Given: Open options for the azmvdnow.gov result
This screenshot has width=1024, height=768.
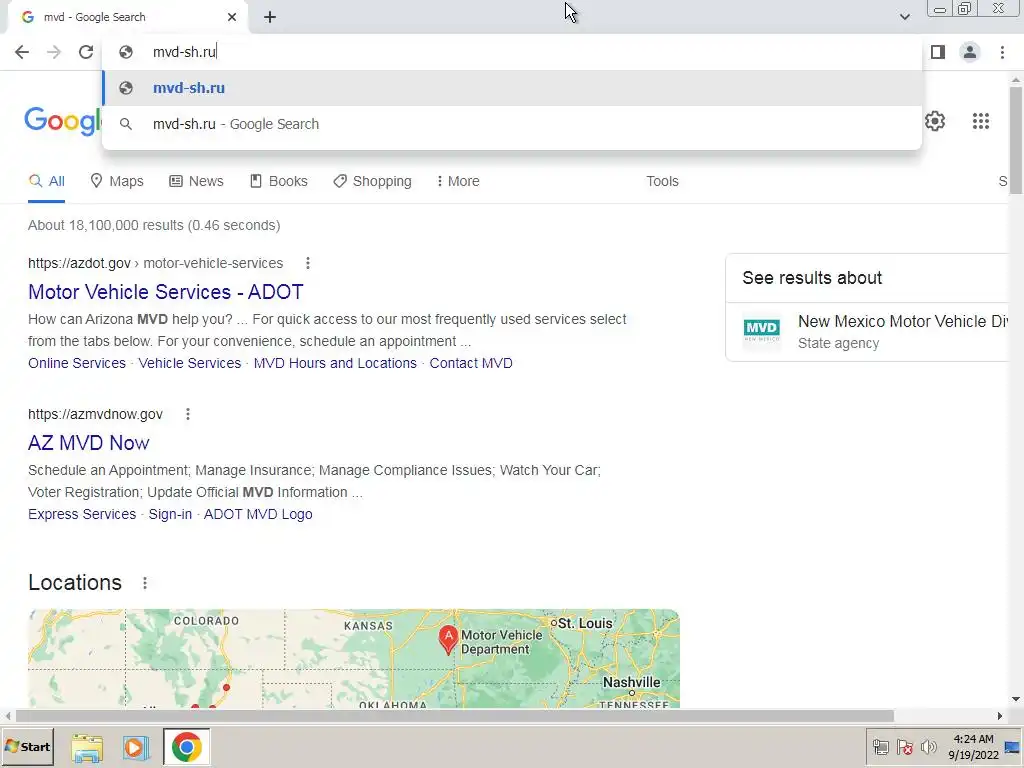Looking at the screenshot, I should pyautogui.click(x=187, y=414).
